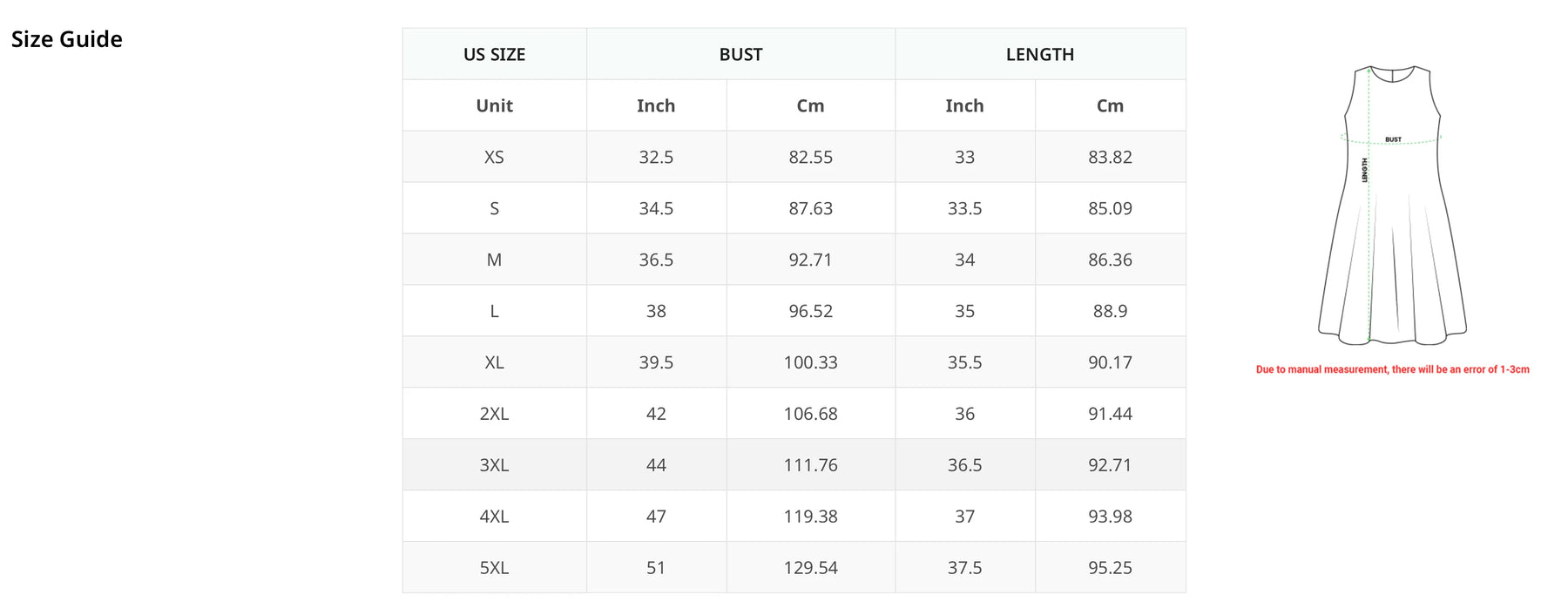Select the US SIZE column header

coord(494,54)
